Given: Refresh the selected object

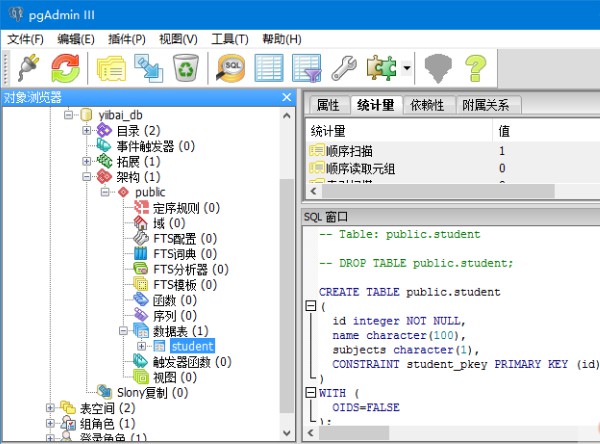Looking at the screenshot, I should [65, 68].
